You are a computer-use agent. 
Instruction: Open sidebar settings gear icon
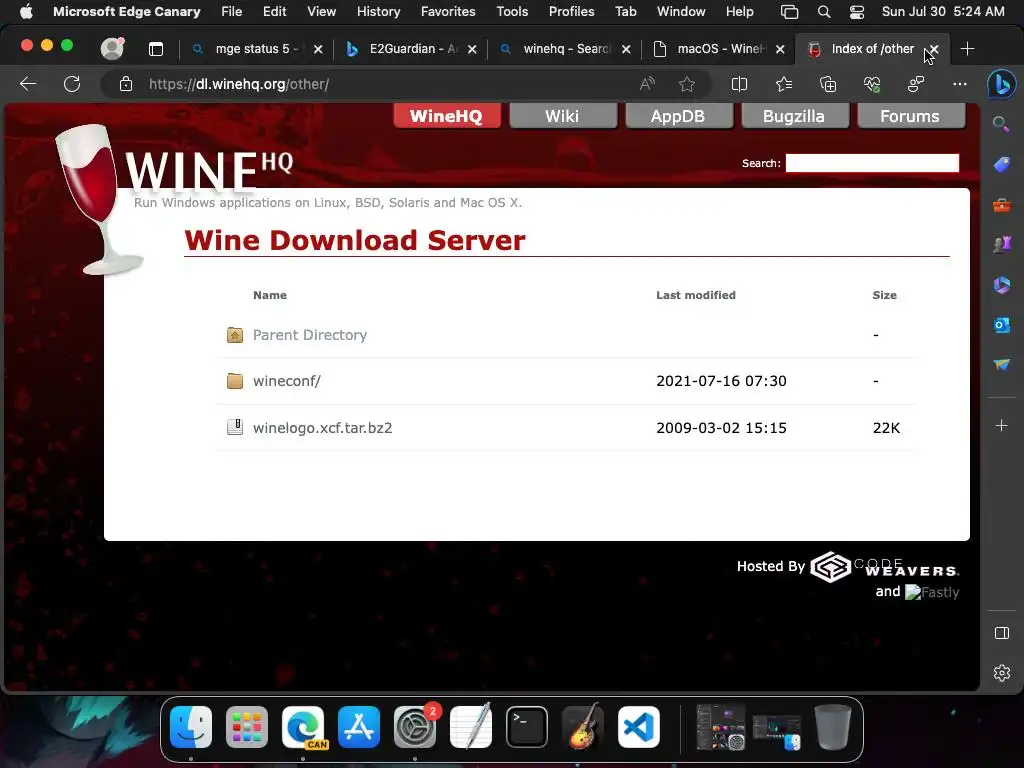tap(1001, 673)
